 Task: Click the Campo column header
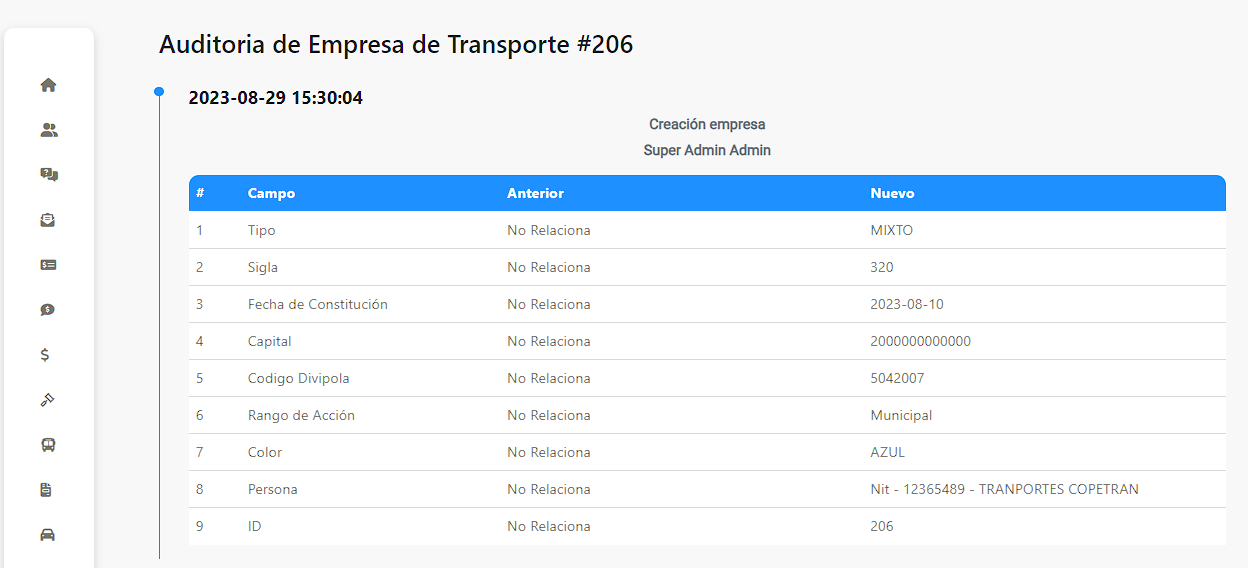(x=271, y=193)
